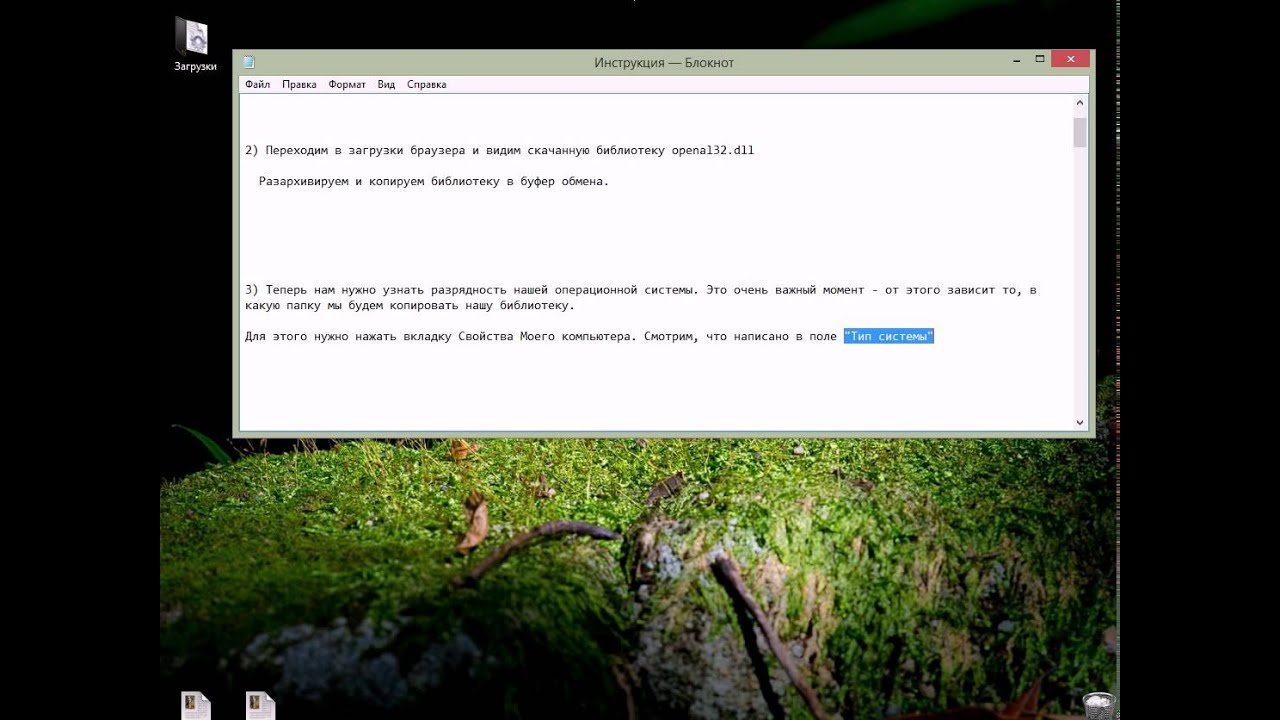Maximize the Инструкция Notepad window
Viewport: 1280px width, 720px height.
point(1039,60)
